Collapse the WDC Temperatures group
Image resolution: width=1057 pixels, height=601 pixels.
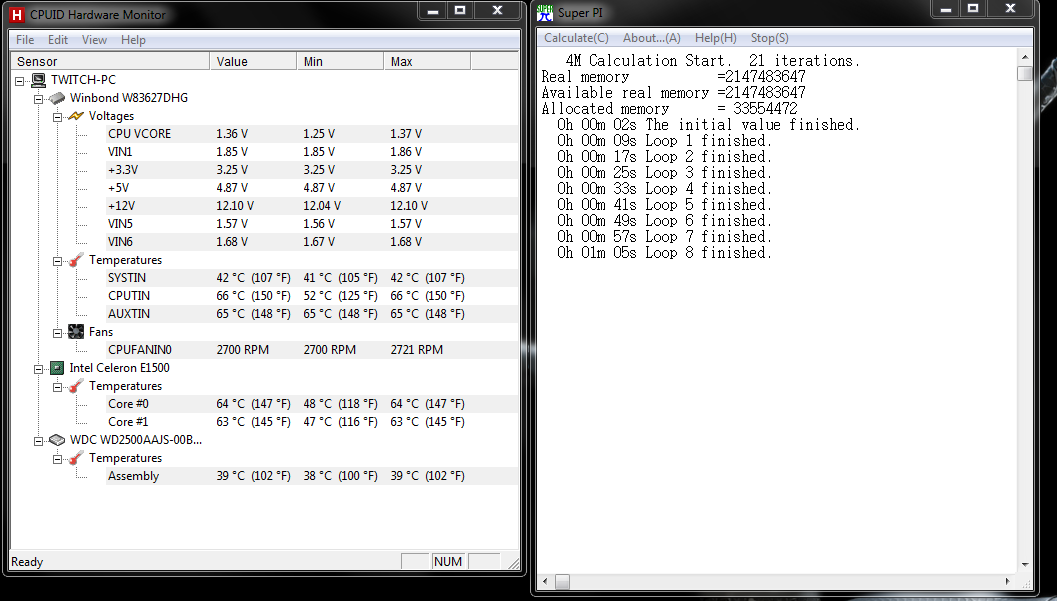(x=57, y=459)
